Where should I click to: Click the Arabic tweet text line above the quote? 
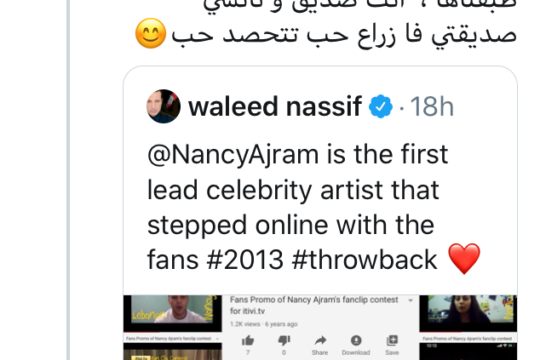(344, 34)
